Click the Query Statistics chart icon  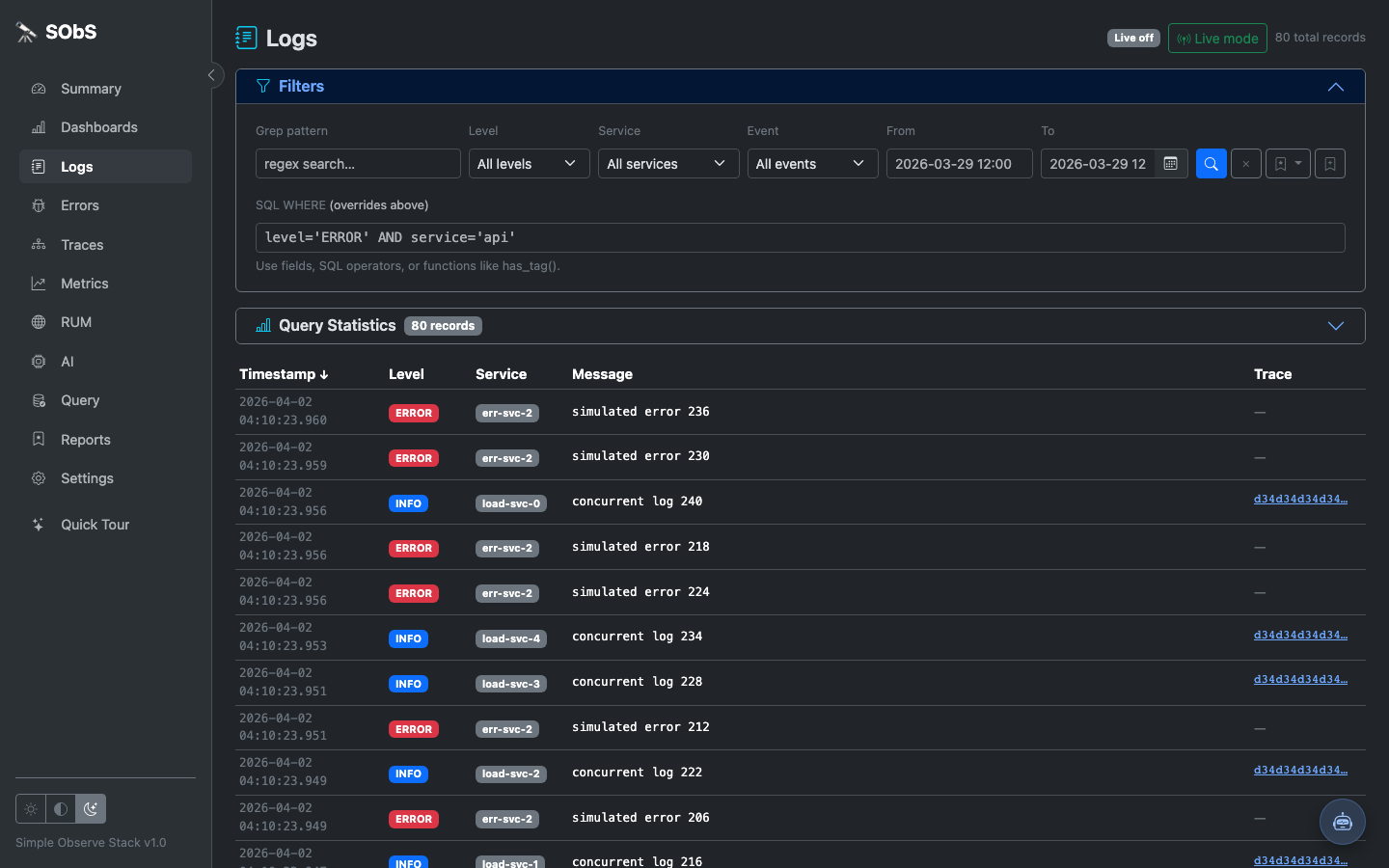263,326
